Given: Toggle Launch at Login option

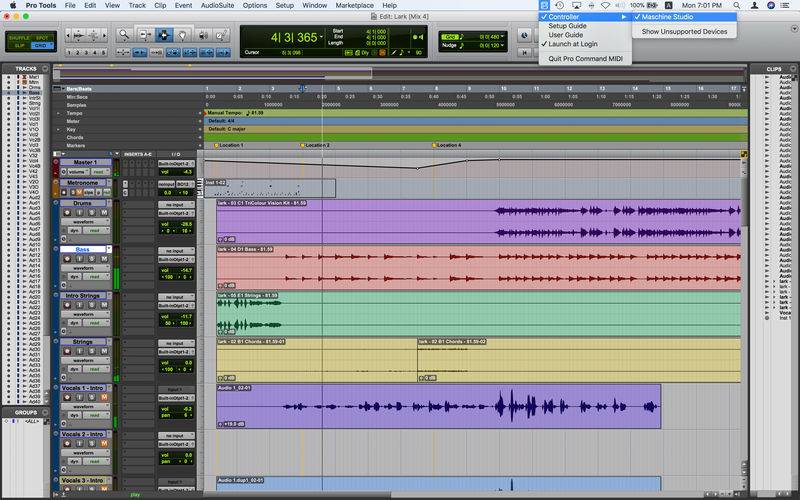Looking at the screenshot, I should pyautogui.click(x=572, y=44).
